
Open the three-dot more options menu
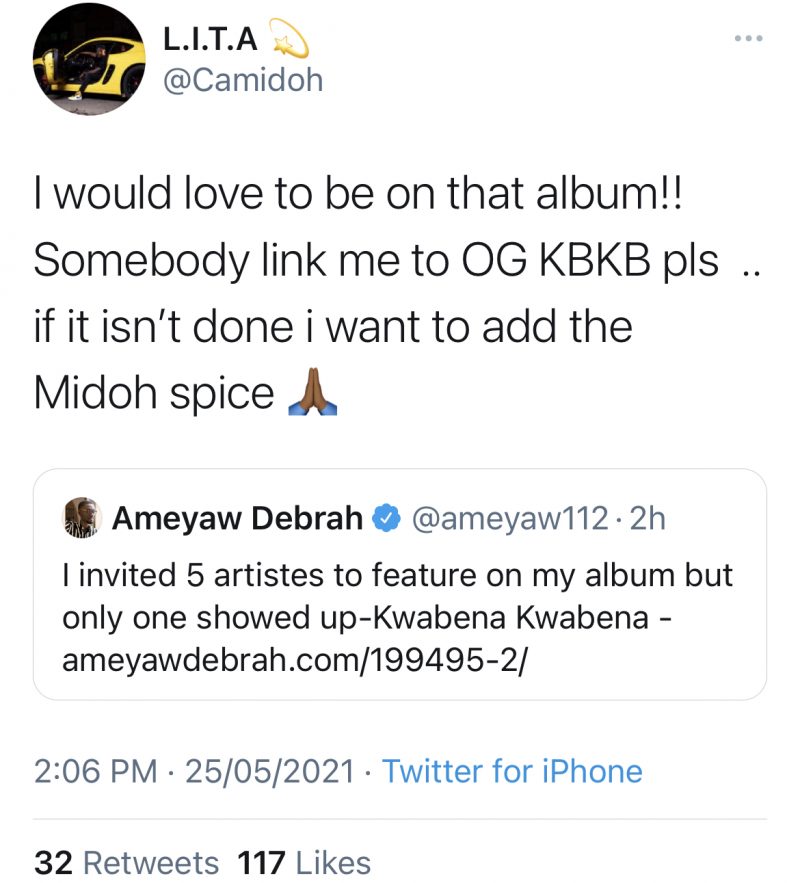click(749, 38)
